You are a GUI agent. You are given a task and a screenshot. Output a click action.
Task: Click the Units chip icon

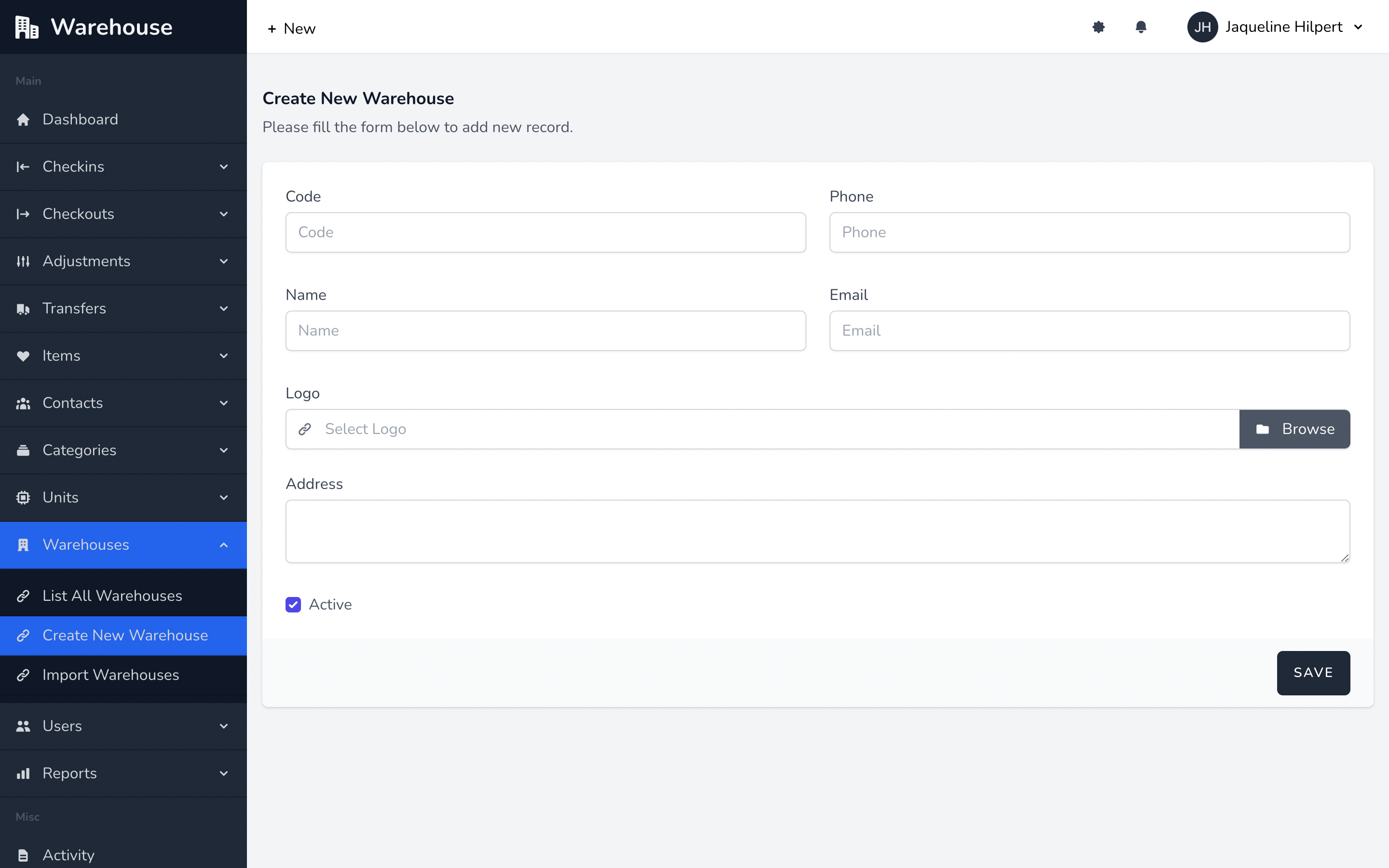coord(23,498)
